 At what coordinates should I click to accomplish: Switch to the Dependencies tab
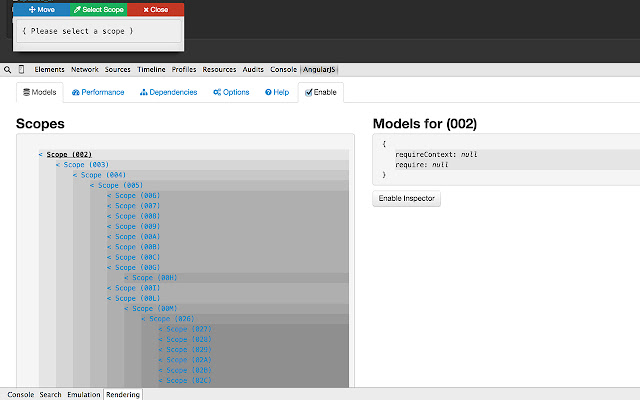pos(169,92)
